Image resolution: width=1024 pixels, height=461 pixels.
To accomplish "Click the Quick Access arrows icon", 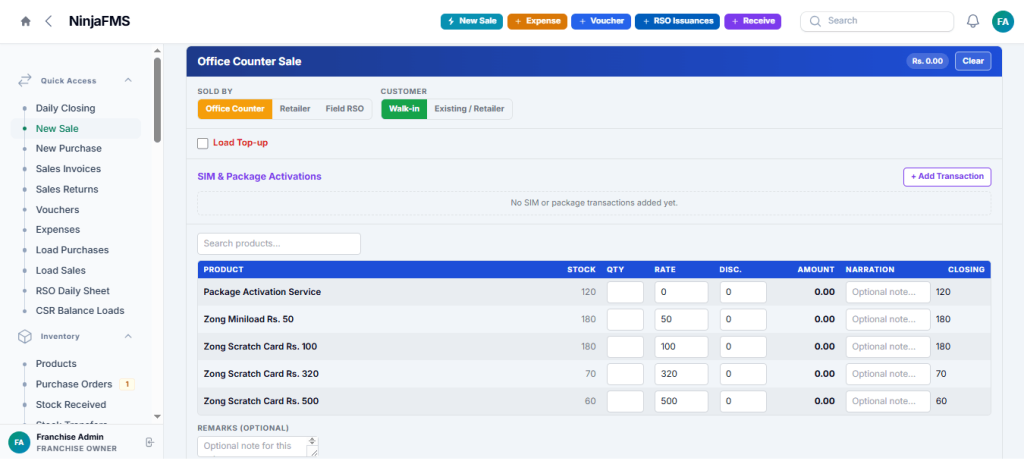I will (24, 80).
